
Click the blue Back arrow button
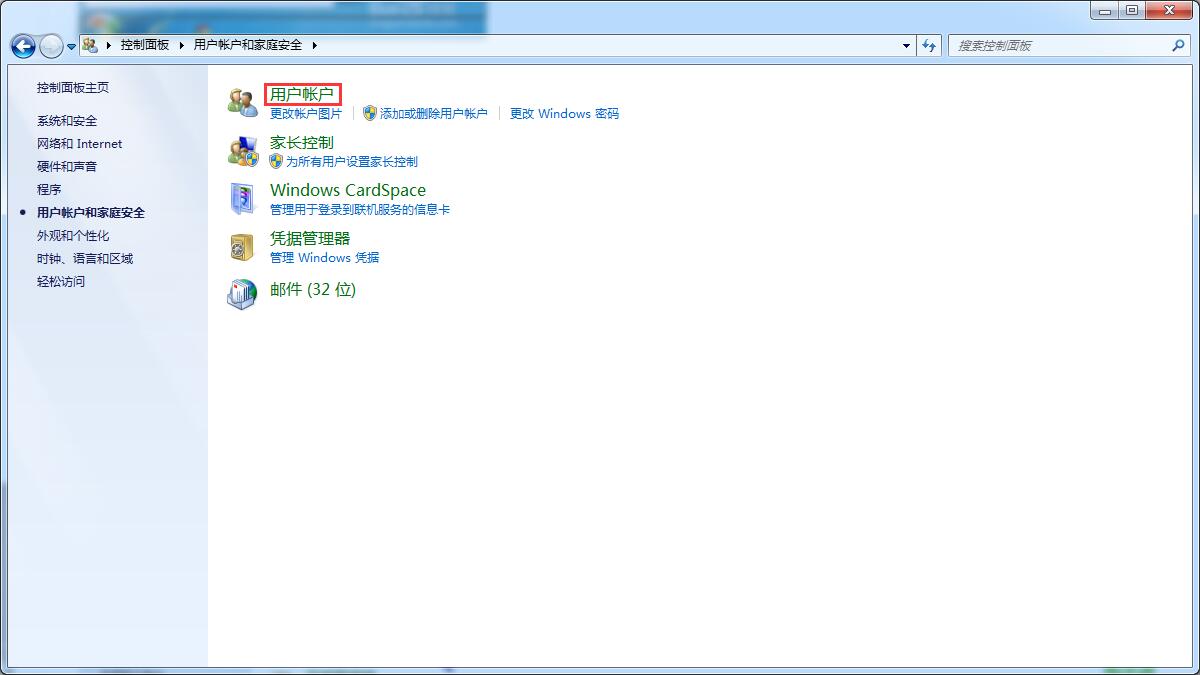(x=23, y=46)
